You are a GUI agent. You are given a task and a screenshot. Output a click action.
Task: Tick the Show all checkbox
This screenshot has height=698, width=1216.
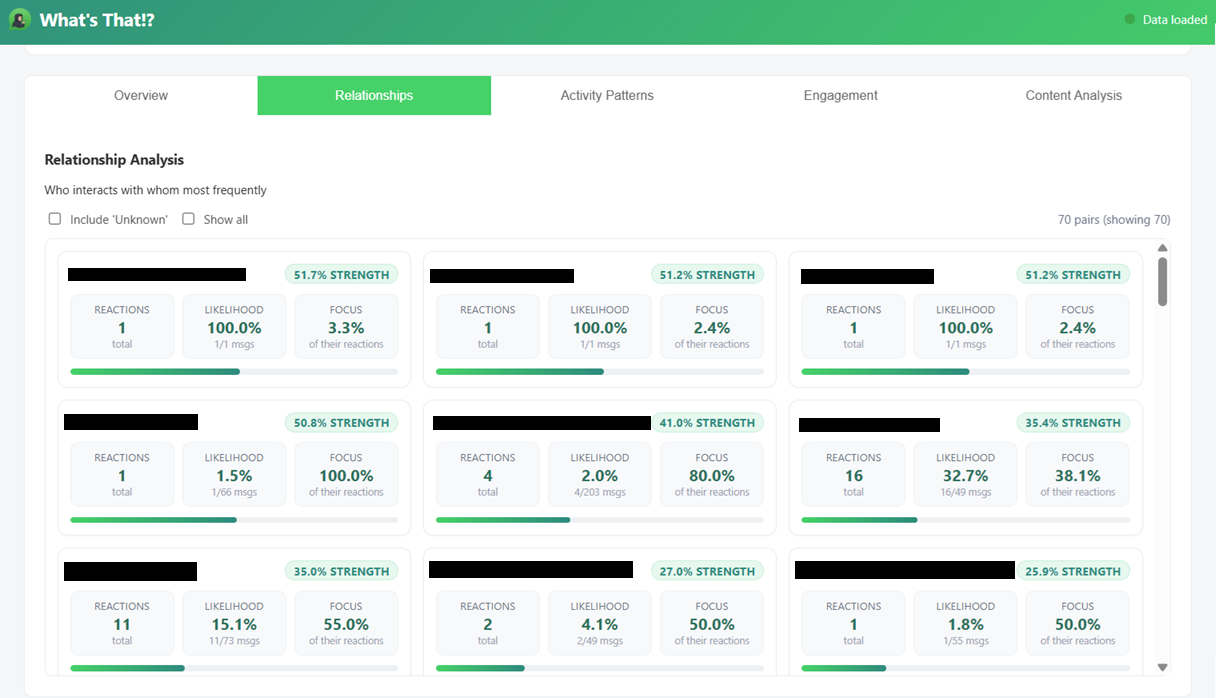(188, 219)
